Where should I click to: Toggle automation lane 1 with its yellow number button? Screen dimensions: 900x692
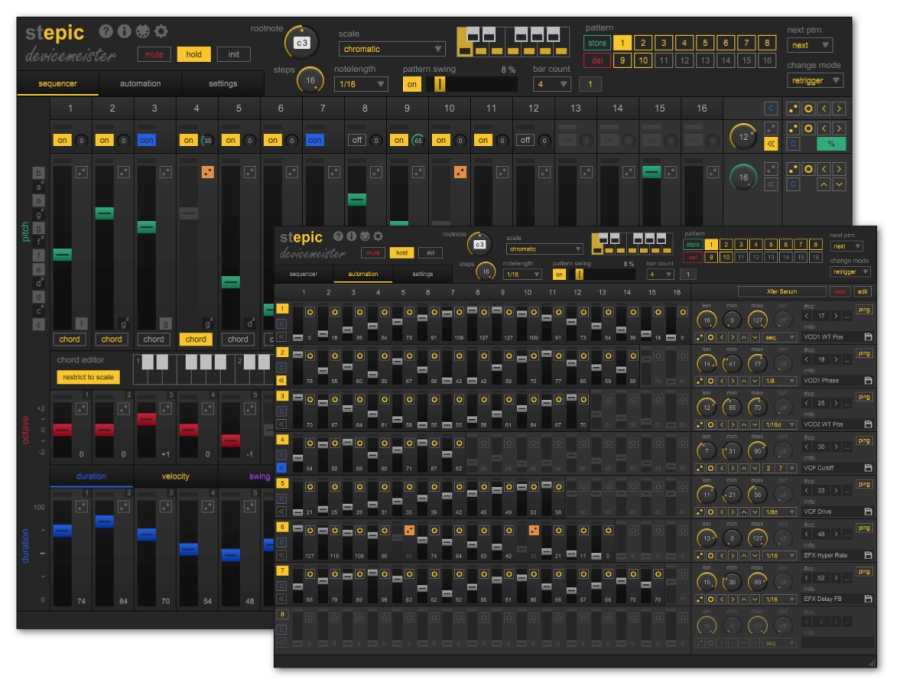pos(282,309)
